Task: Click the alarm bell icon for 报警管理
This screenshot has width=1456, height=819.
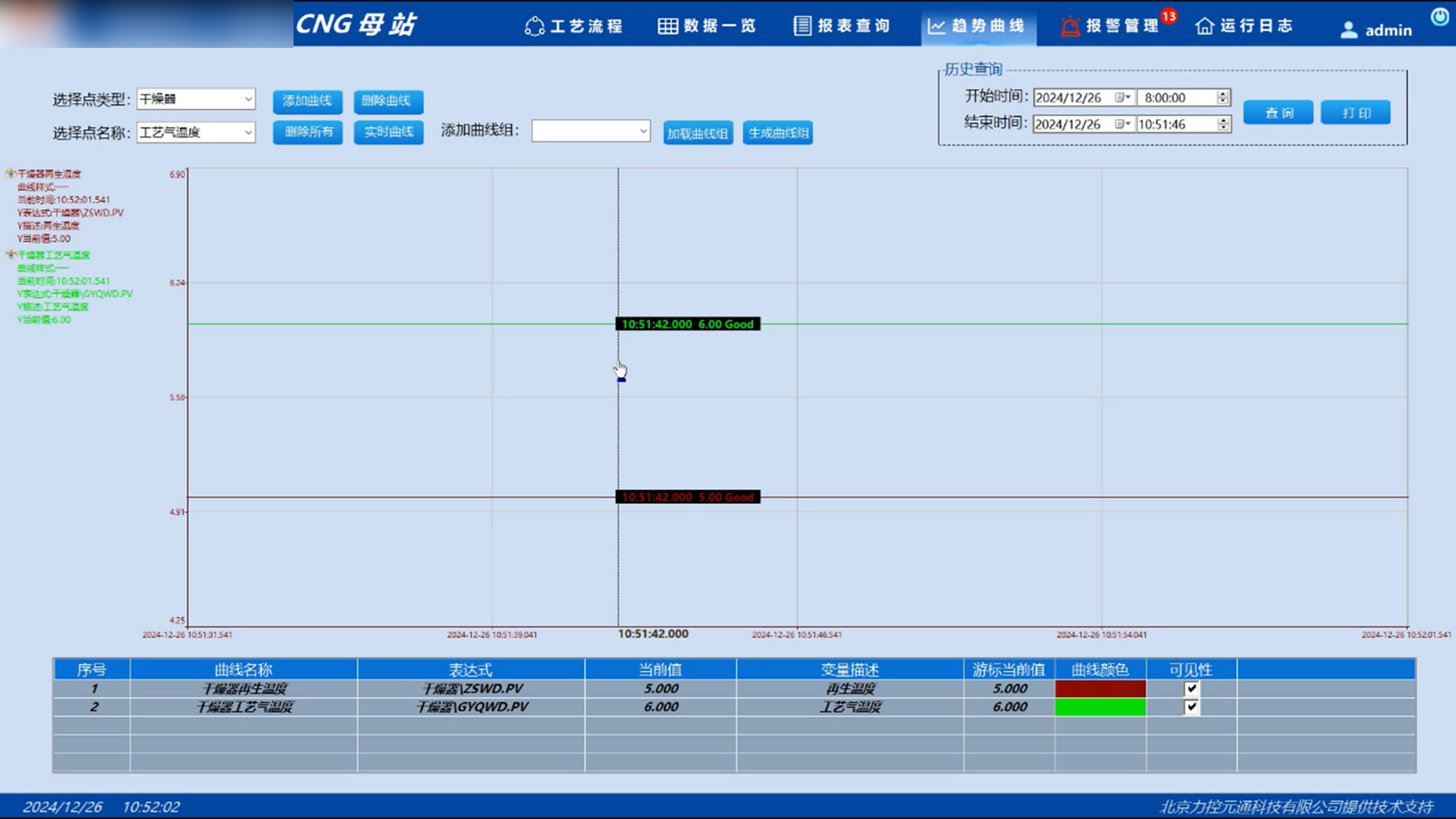Action: (1069, 26)
